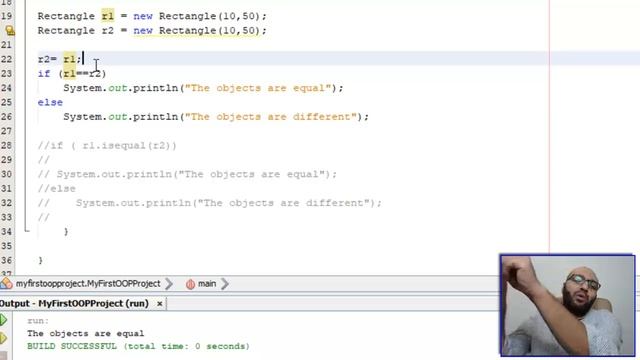Expand the chevron after MyFirstOOPProject breadcrumb
The width and height of the screenshot is (640, 360).
169,284
